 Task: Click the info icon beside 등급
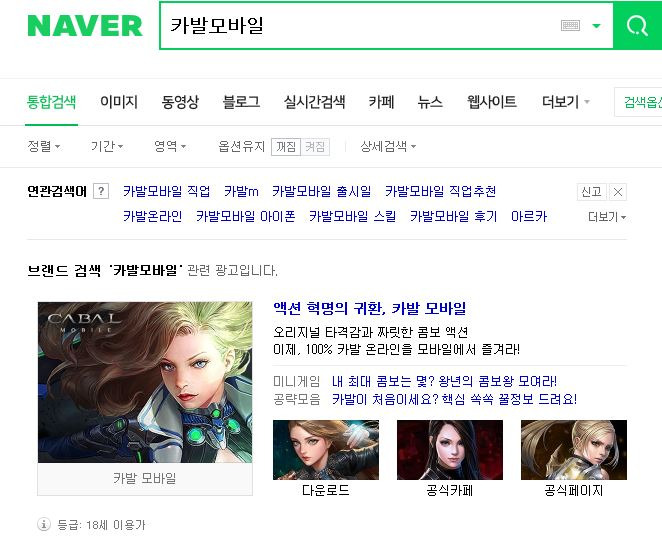point(44,524)
